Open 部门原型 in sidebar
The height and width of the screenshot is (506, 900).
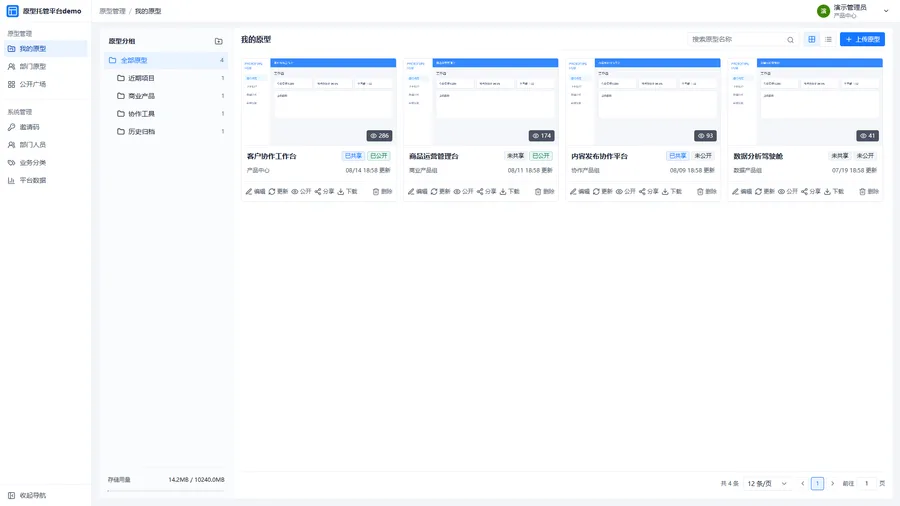coord(44,67)
